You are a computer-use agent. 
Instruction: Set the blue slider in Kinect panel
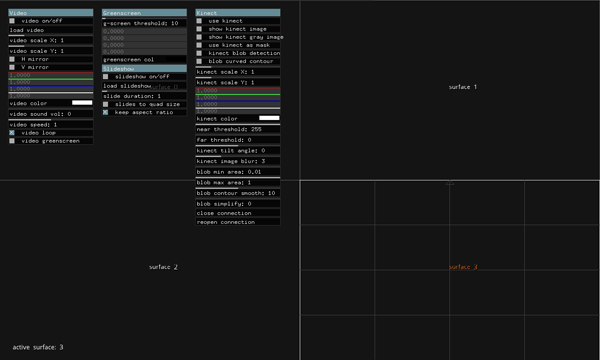(x=238, y=104)
